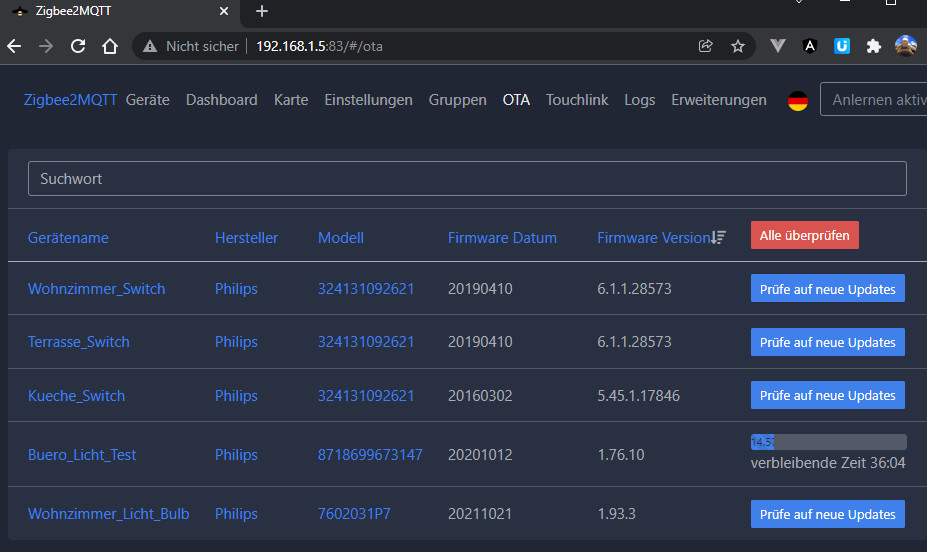Open the Wohnzimmer_Switch device link

[97, 289]
